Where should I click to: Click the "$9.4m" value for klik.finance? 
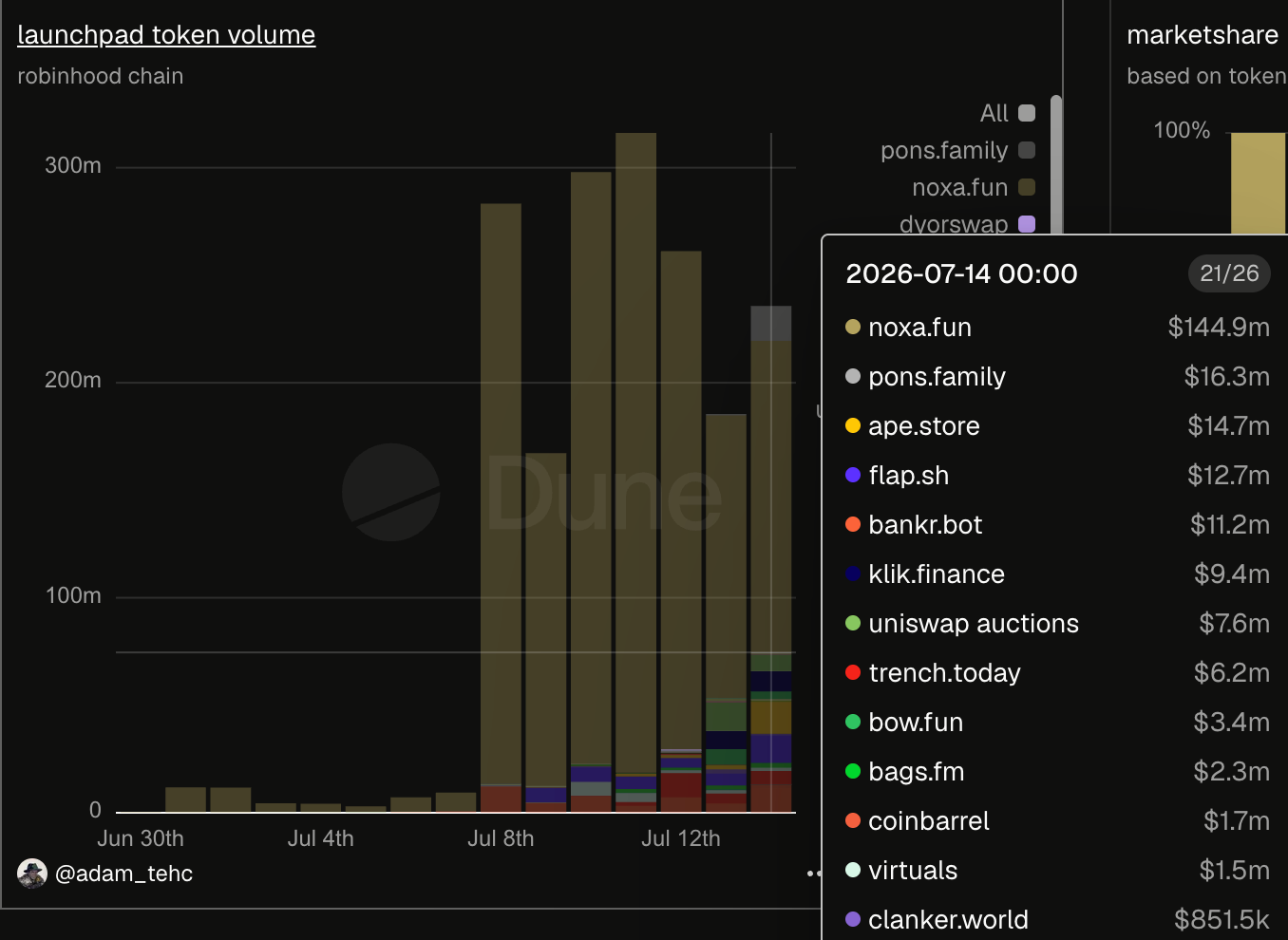[1232, 574]
